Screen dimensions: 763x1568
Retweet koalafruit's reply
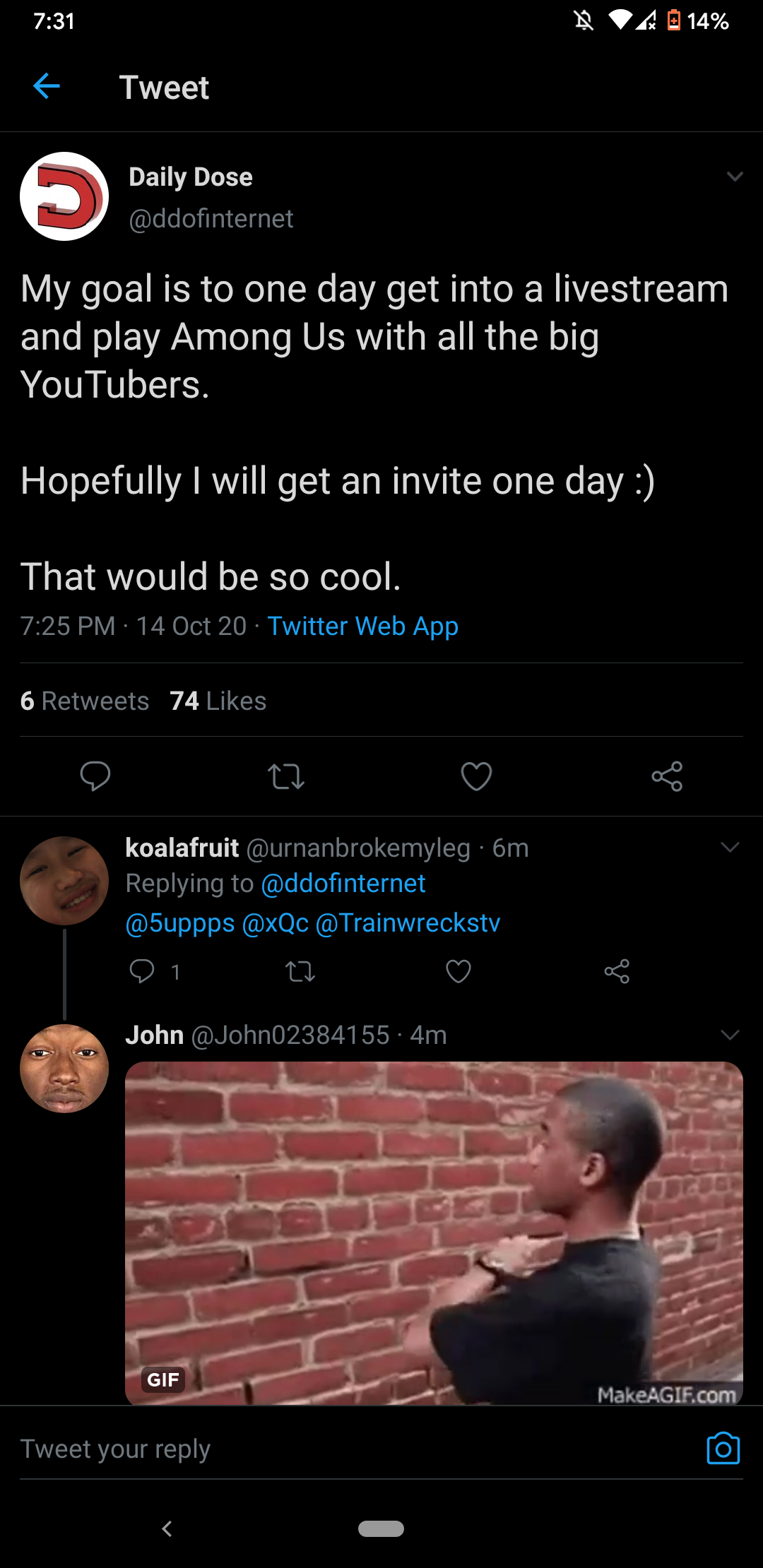[300, 972]
